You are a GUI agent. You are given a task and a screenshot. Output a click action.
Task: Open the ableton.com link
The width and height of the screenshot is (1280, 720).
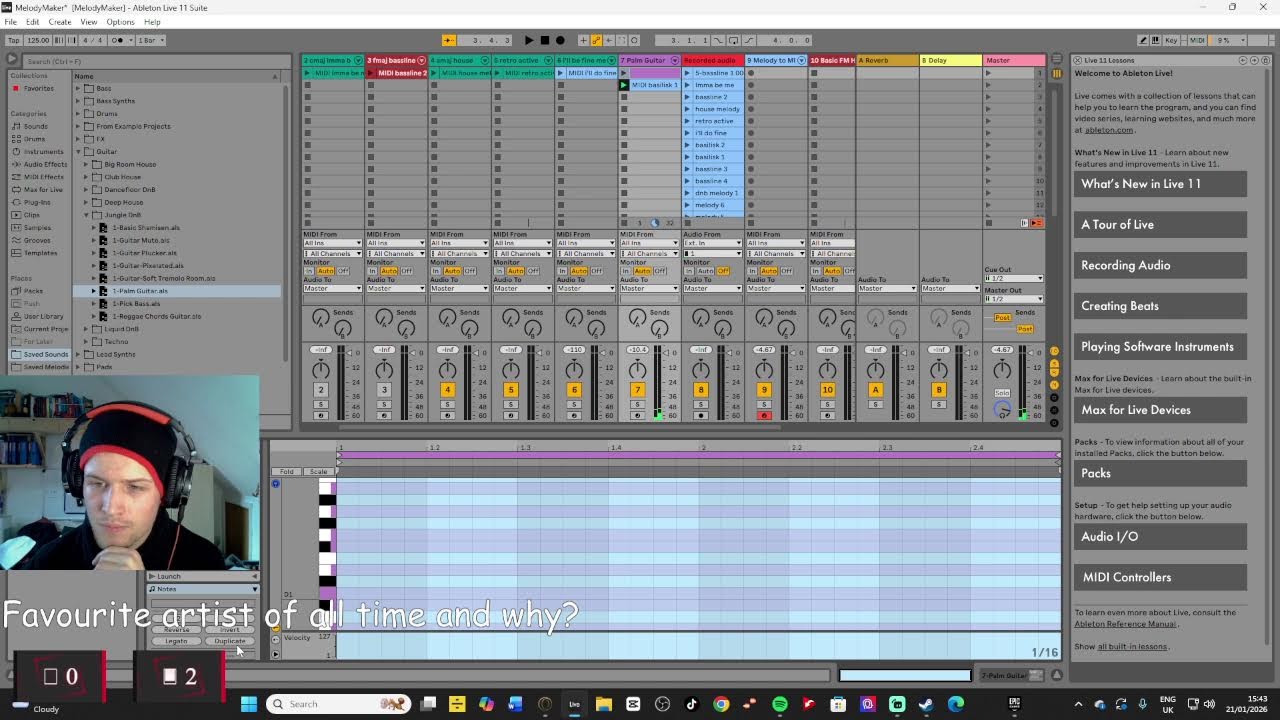point(1109,130)
